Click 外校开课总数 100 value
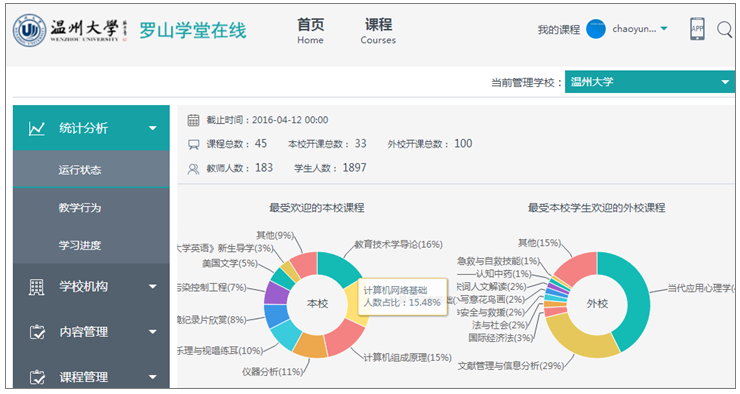 point(463,143)
